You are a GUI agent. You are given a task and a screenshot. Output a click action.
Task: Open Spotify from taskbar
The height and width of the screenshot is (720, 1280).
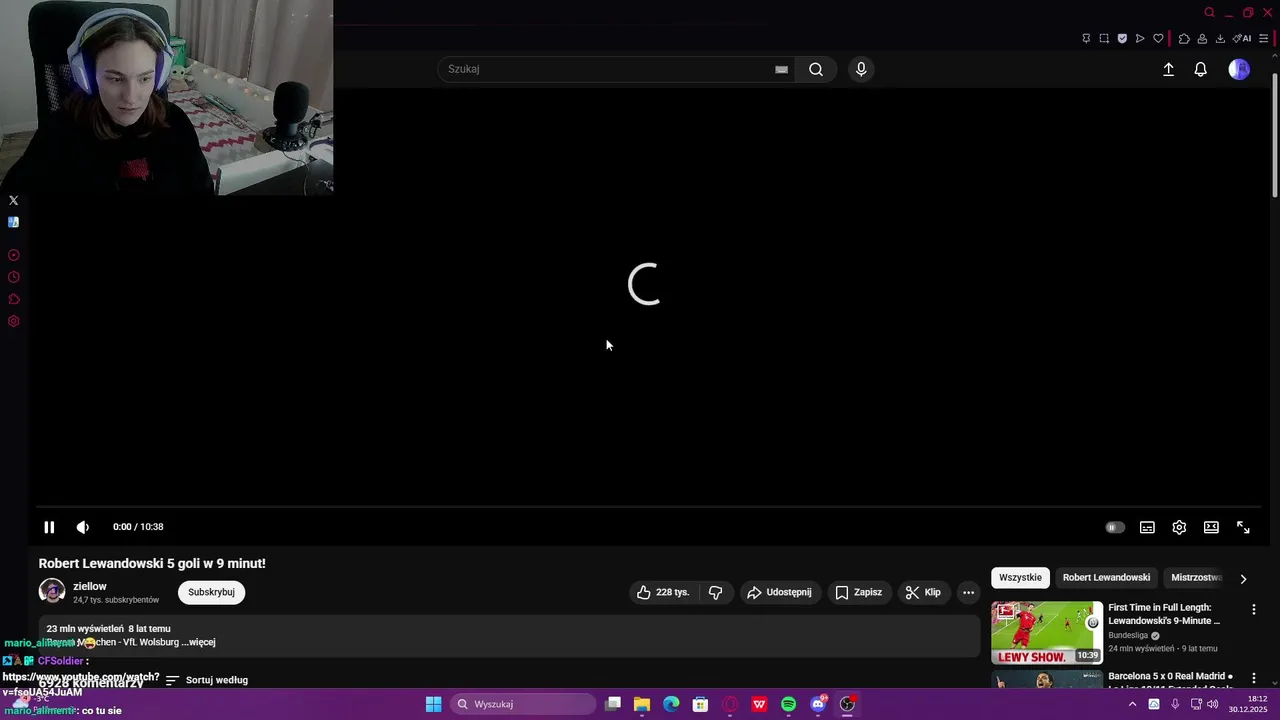[789, 704]
